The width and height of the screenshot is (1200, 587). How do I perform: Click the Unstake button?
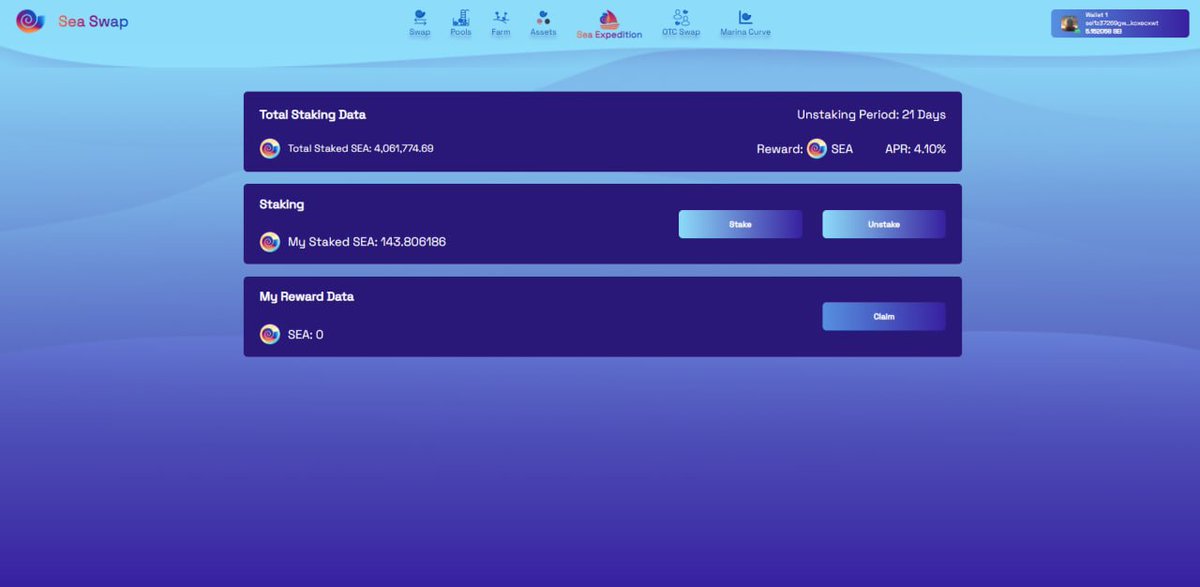pos(884,224)
